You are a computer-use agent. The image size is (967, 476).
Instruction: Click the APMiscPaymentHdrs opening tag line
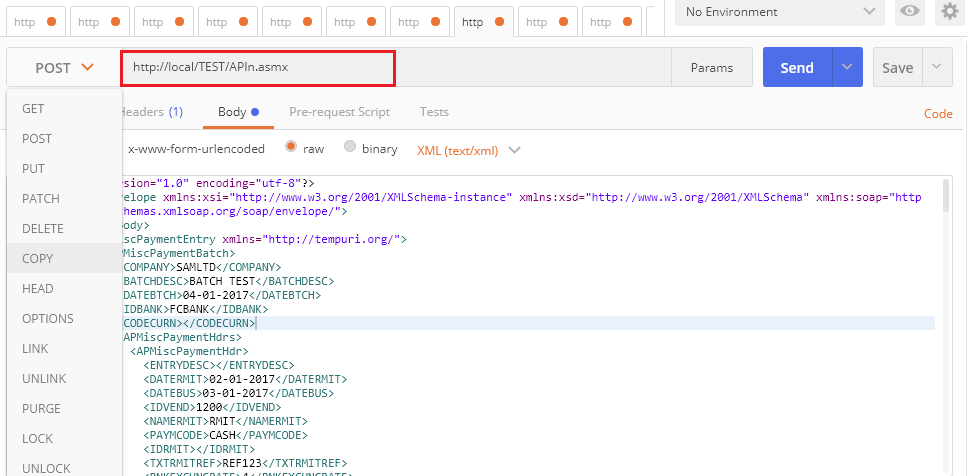tap(182, 337)
